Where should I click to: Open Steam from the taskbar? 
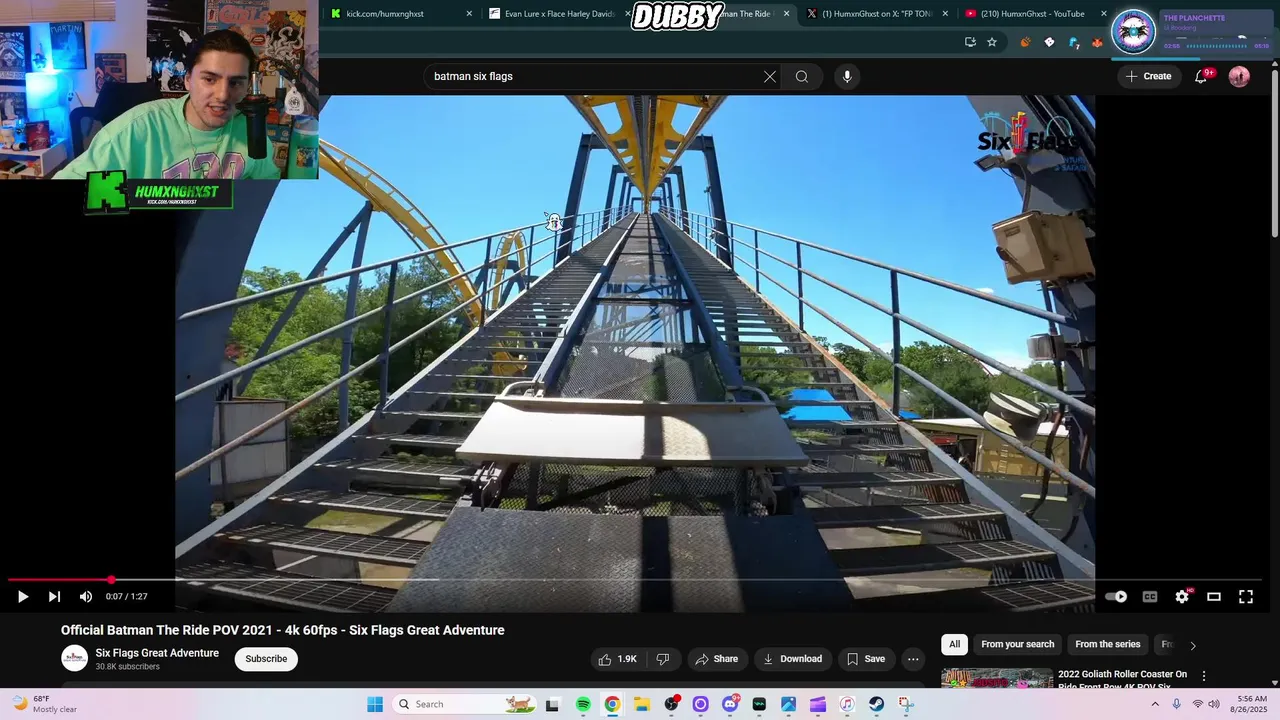(876, 704)
